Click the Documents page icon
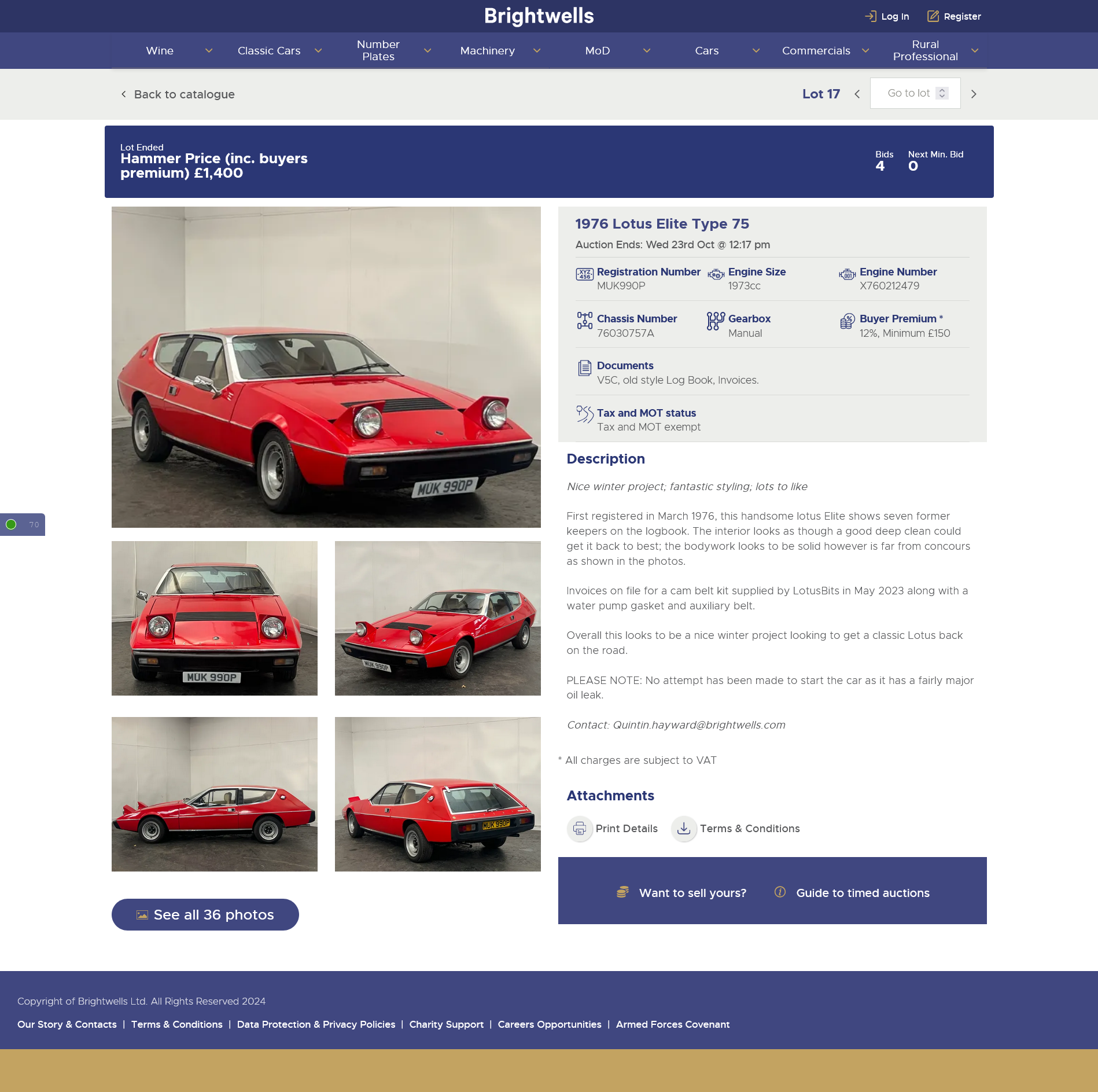Screen dimensions: 1098x1092 pyautogui.click(x=584, y=367)
